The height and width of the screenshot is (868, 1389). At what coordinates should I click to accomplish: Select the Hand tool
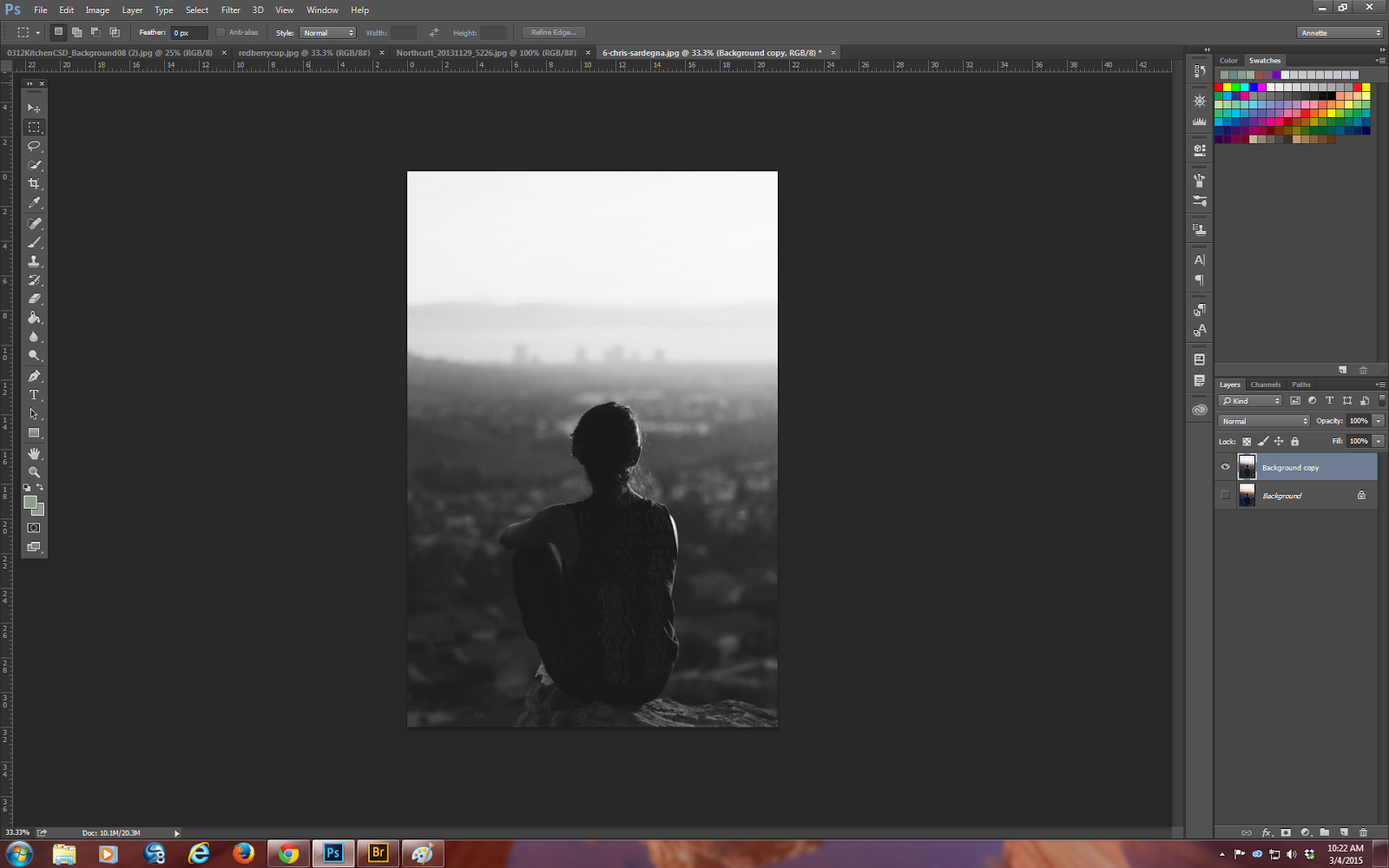click(34, 453)
